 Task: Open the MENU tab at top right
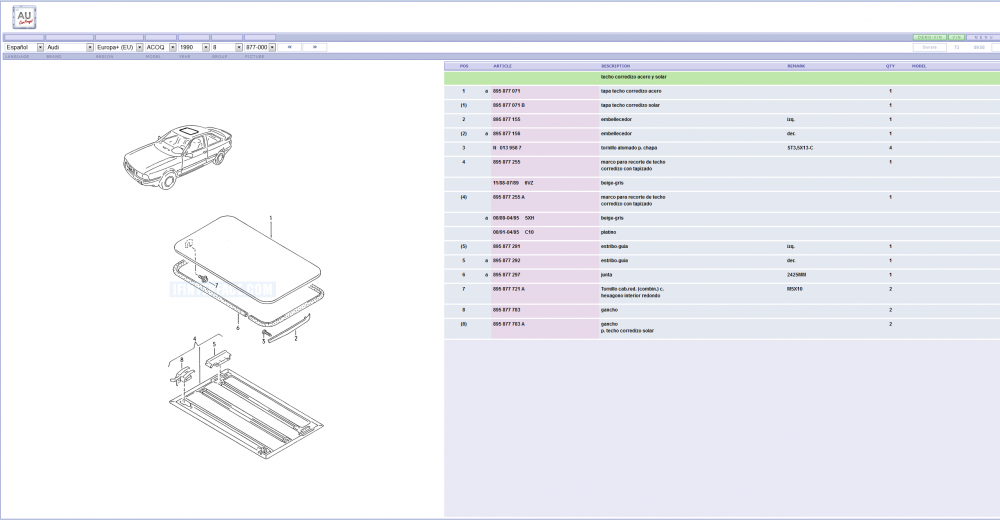point(983,37)
